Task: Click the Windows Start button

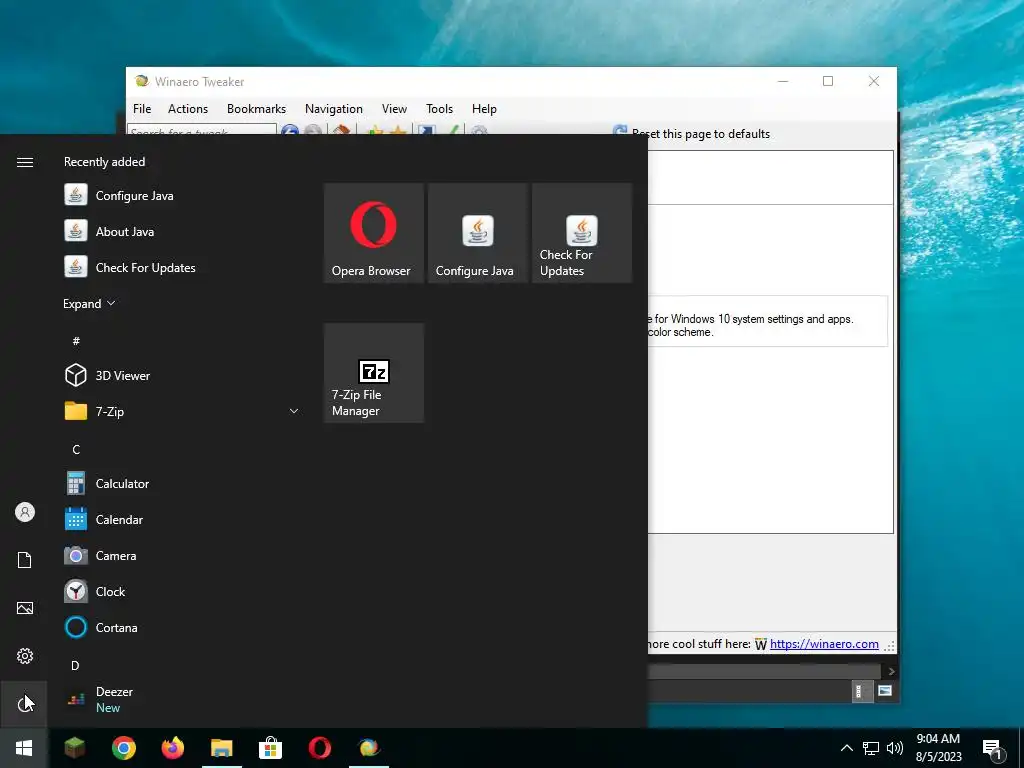Action: 24,748
